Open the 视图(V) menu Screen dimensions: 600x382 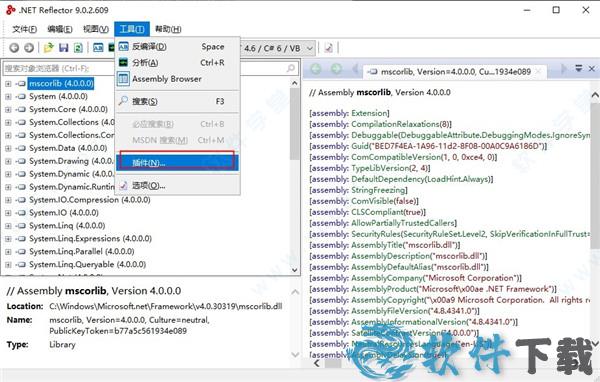pos(96,29)
